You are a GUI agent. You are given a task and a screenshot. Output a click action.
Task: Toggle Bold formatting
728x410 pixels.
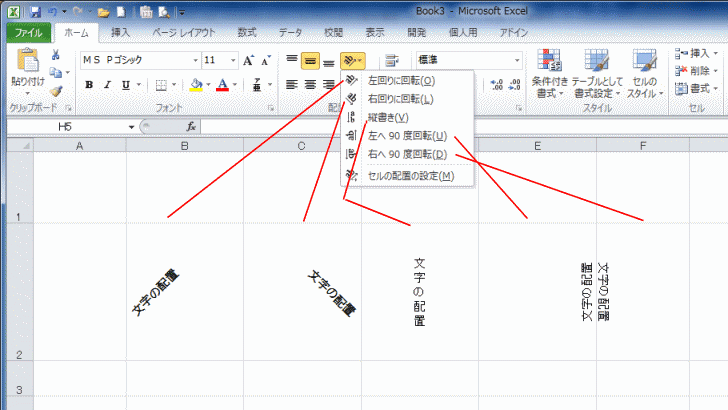[89, 85]
